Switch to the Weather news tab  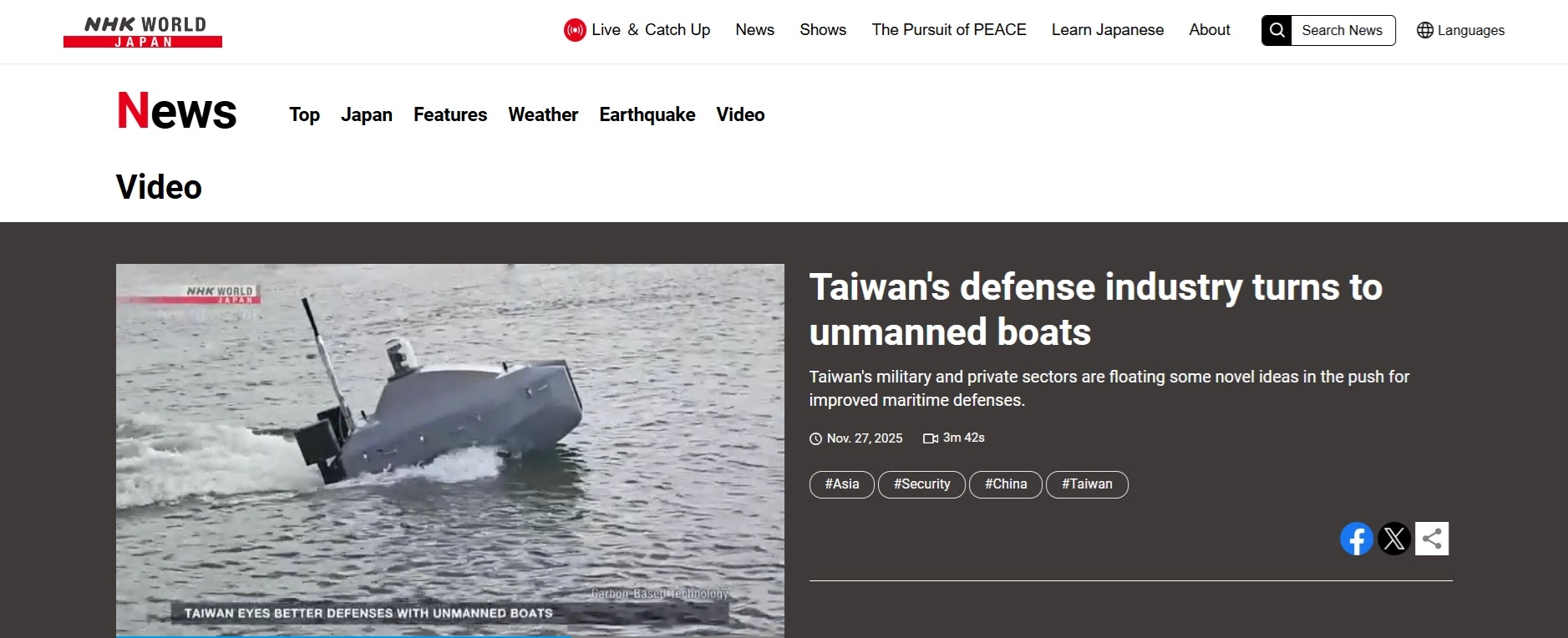[543, 114]
